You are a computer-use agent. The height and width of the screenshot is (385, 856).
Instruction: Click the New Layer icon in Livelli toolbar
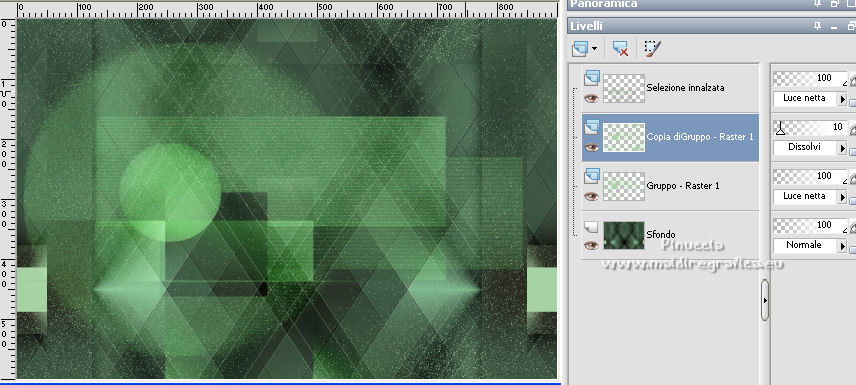pyautogui.click(x=580, y=49)
